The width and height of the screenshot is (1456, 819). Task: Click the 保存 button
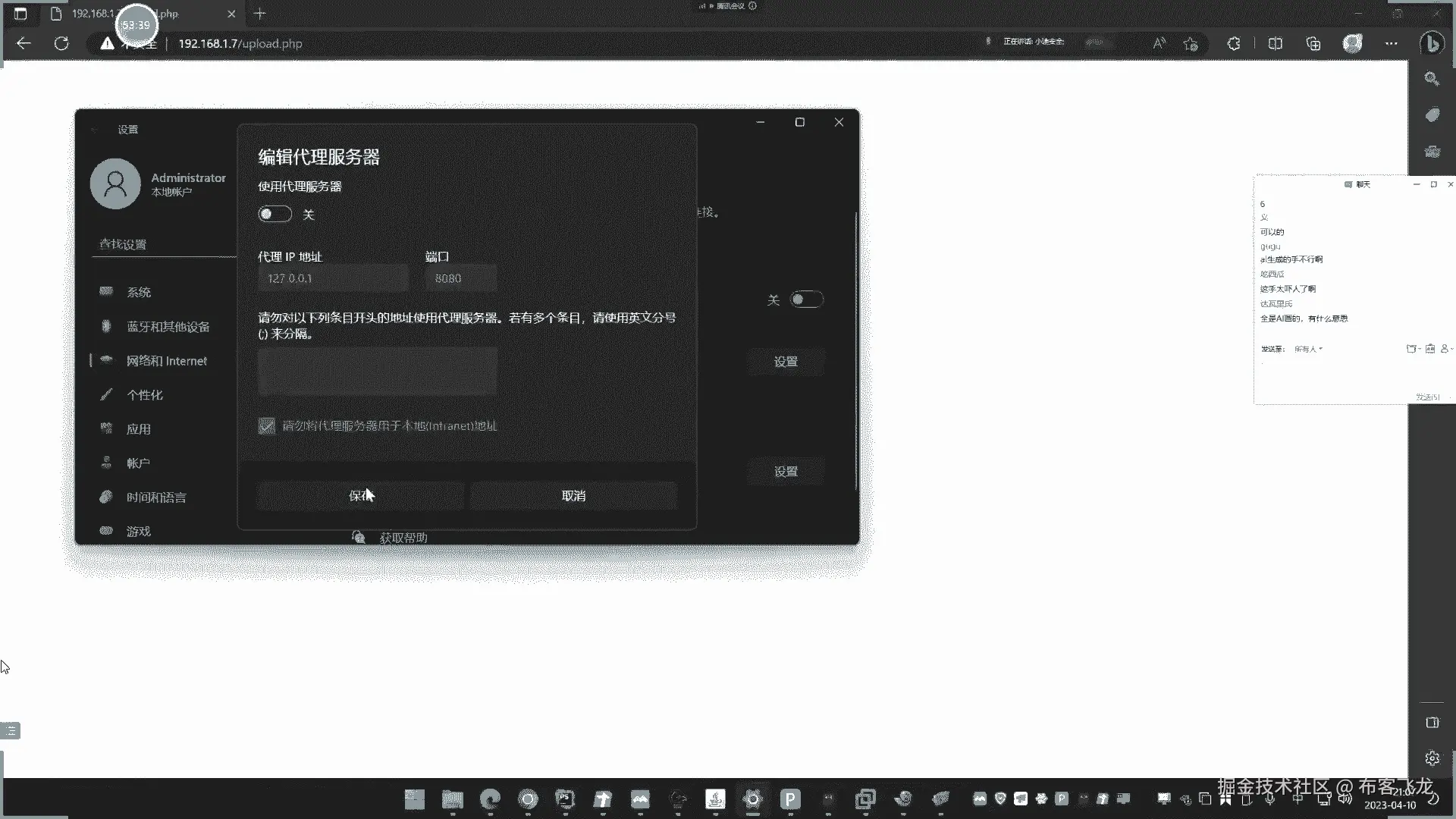click(360, 496)
